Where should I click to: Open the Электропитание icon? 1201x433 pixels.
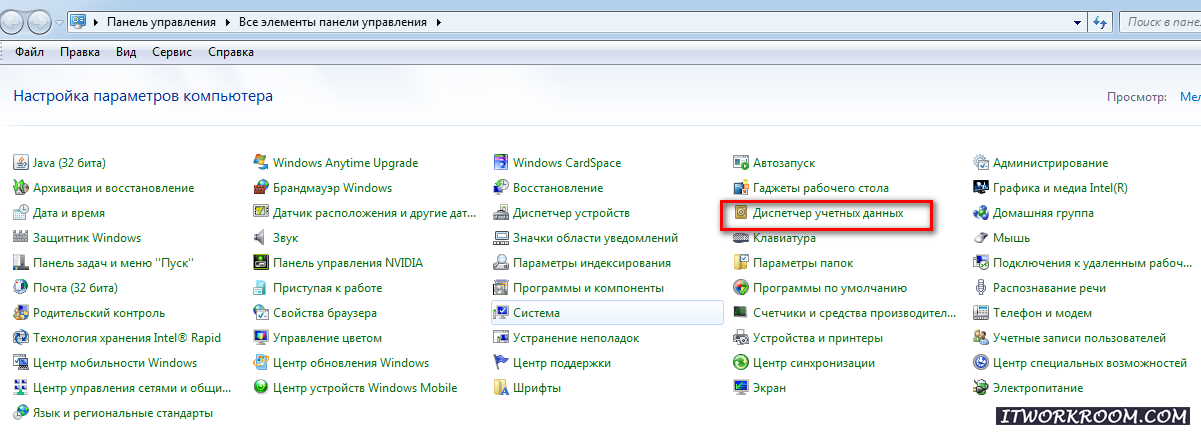point(981,388)
